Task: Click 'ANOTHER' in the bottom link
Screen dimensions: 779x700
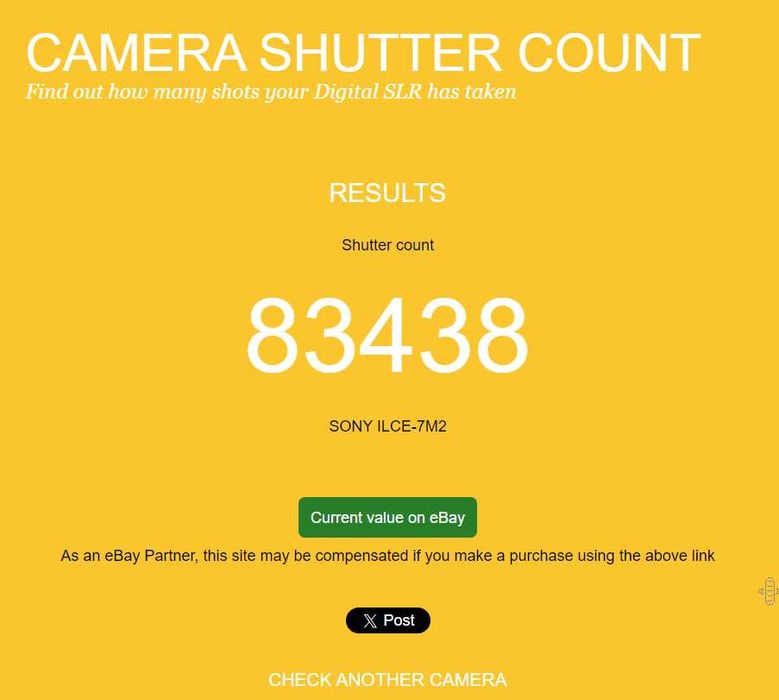Action: point(380,680)
